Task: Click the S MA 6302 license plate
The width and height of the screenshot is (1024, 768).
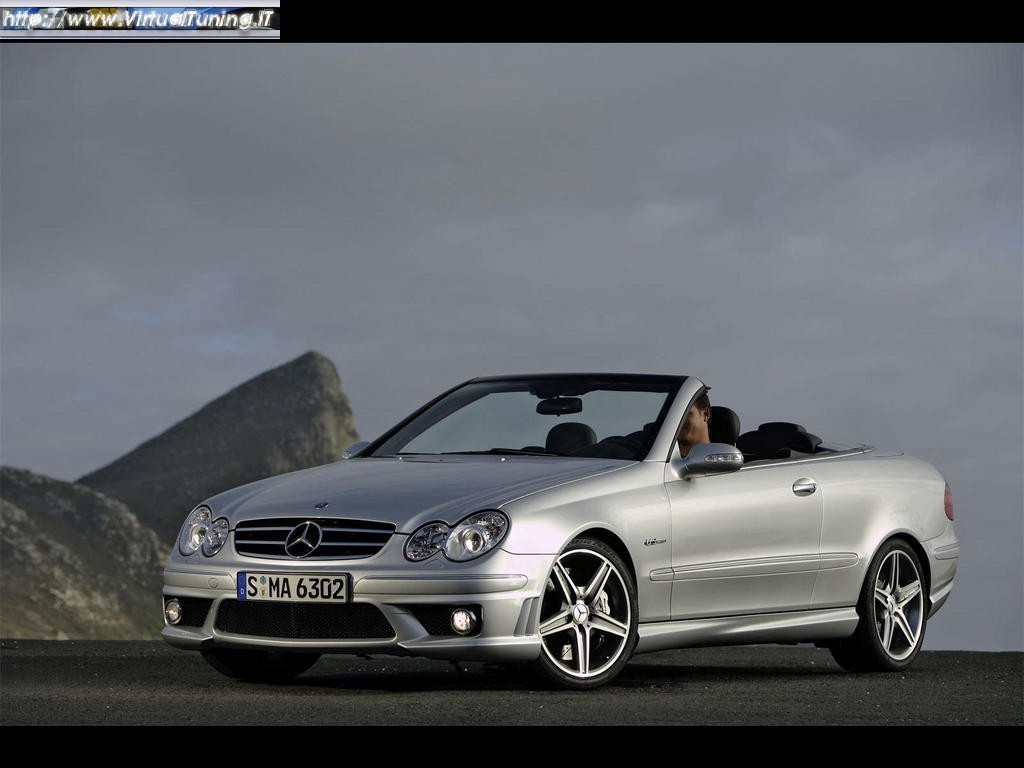Action: (294, 587)
